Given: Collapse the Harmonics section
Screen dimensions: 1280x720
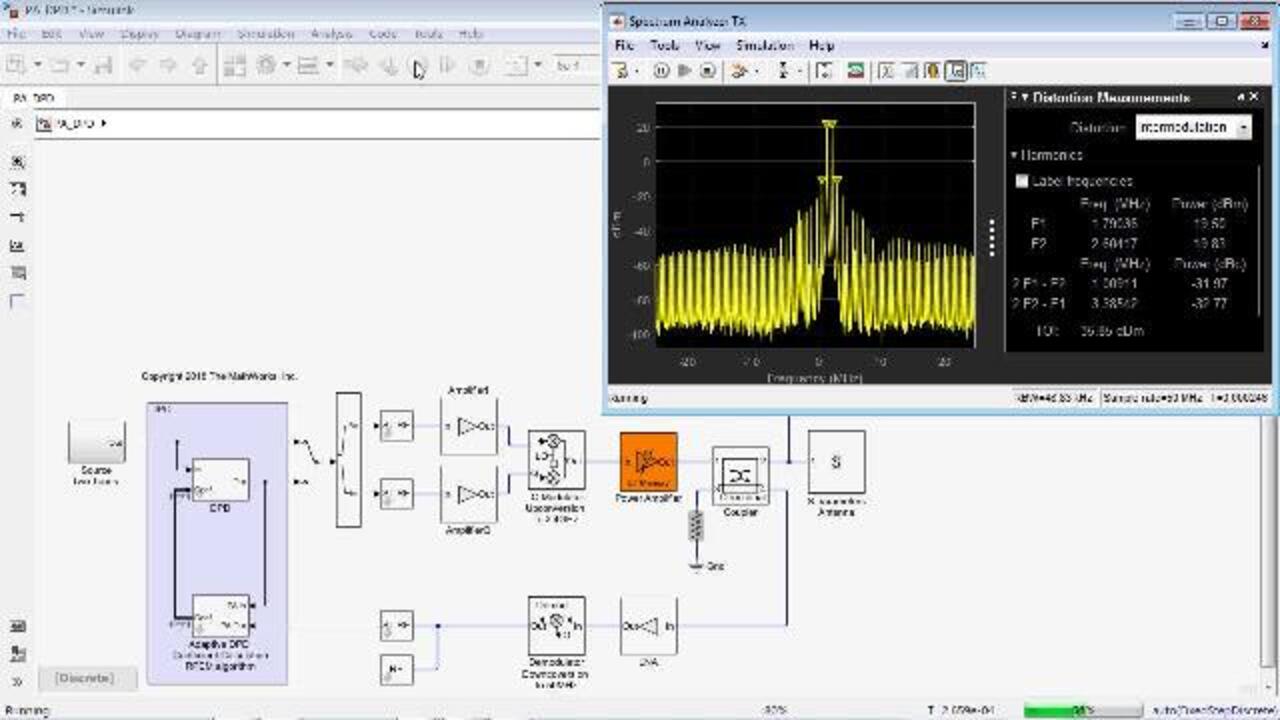Looking at the screenshot, I should 1014,155.
